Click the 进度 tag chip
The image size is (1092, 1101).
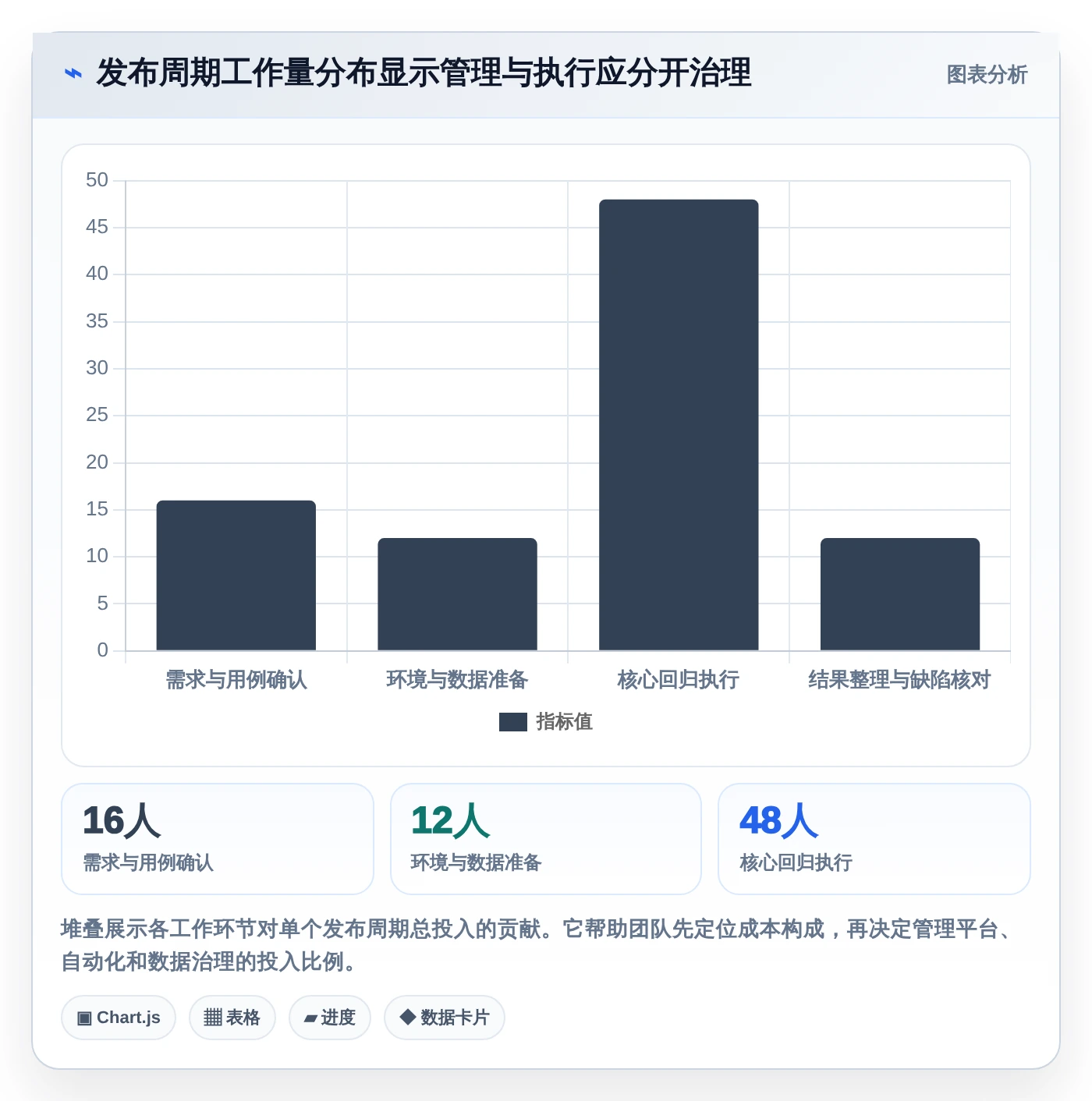(x=330, y=1018)
